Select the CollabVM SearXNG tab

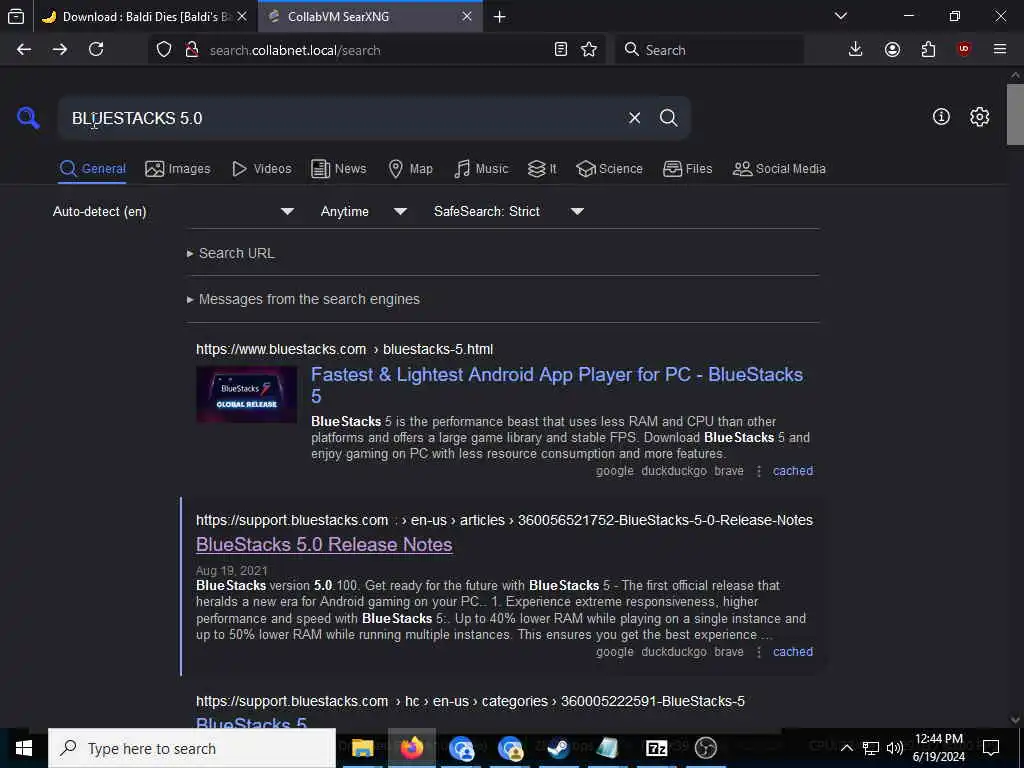click(x=370, y=17)
